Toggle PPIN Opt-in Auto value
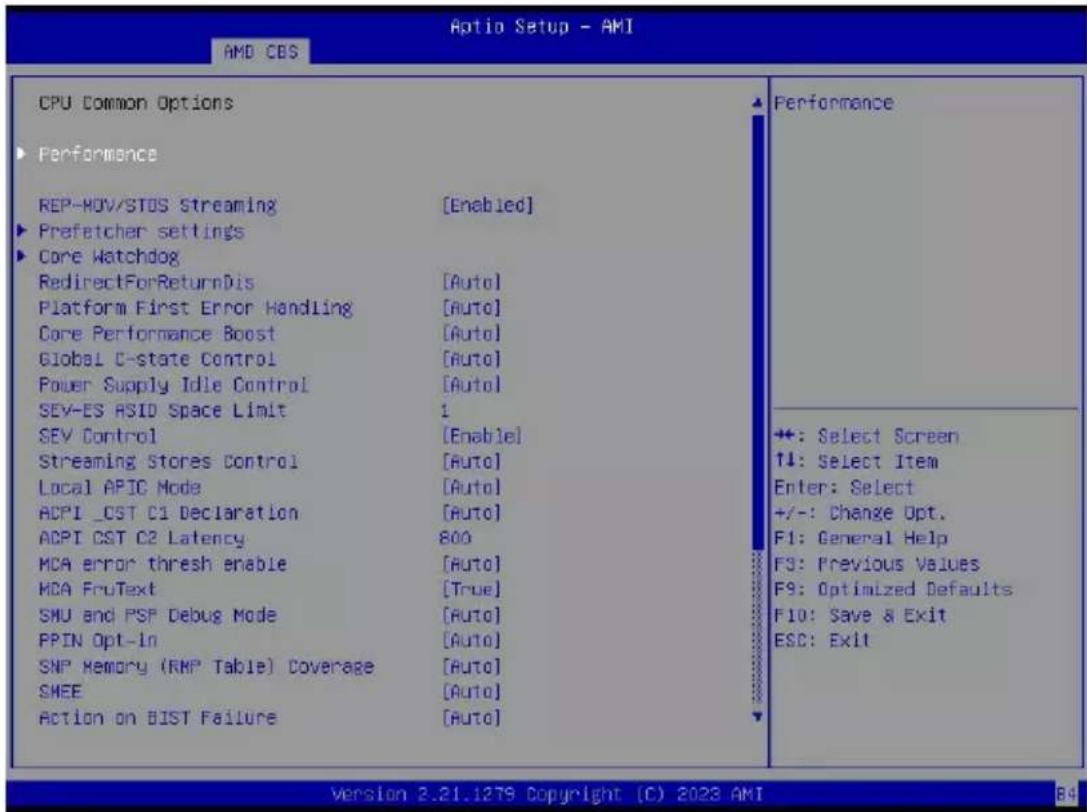Viewport: 1087px width, 812px height. [x=471, y=641]
